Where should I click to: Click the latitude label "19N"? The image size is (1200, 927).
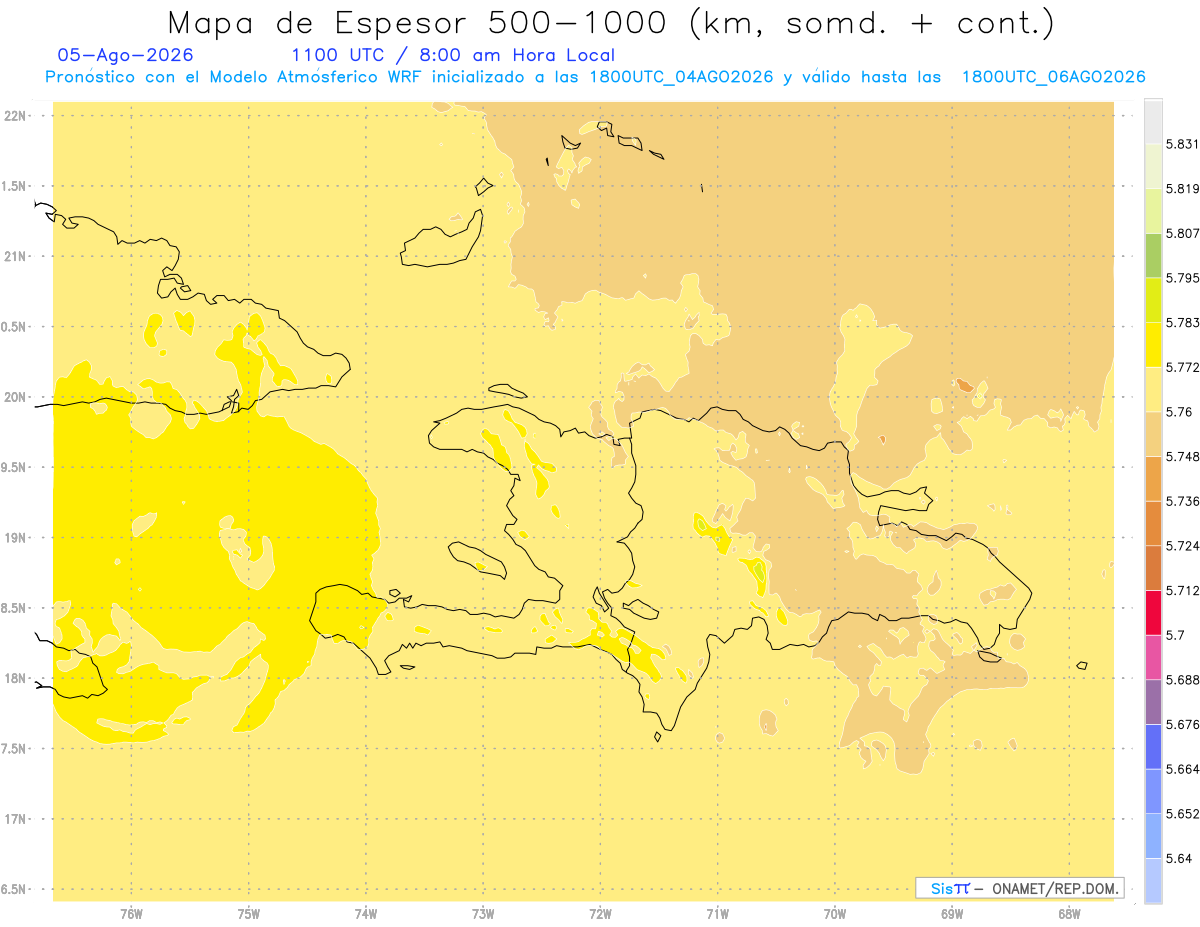pos(14,538)
